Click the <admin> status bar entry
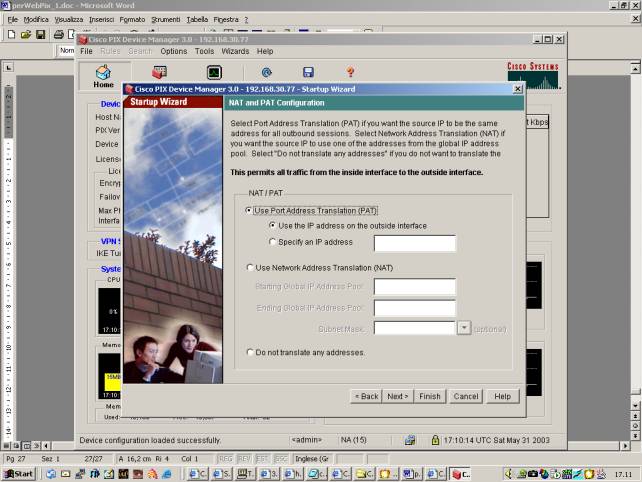The image size is (642, 482). pyautogui.click(x=307, y=440)
